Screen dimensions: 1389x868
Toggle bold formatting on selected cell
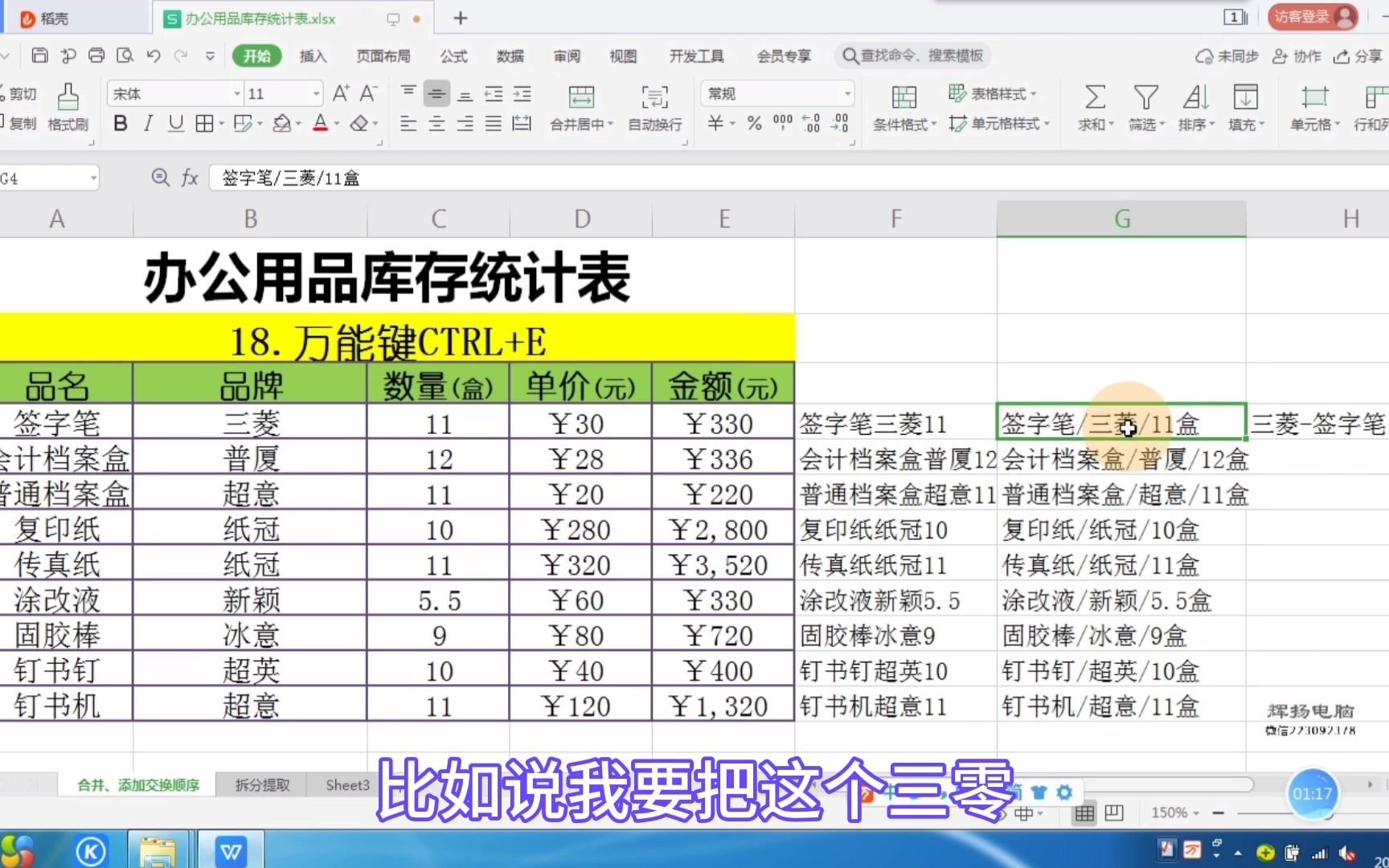(119, 124)
